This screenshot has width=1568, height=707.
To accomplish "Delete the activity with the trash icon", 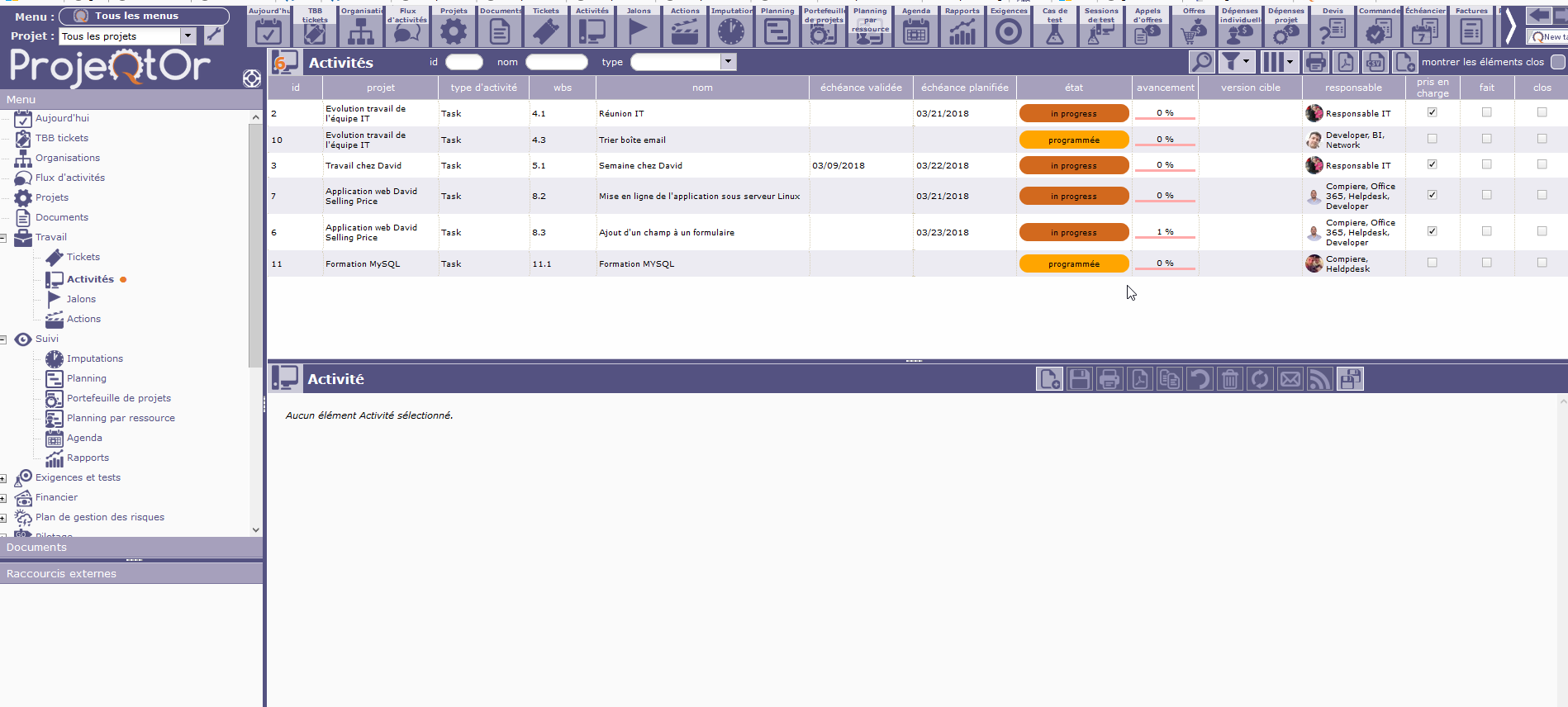I will click(1230, 379).
